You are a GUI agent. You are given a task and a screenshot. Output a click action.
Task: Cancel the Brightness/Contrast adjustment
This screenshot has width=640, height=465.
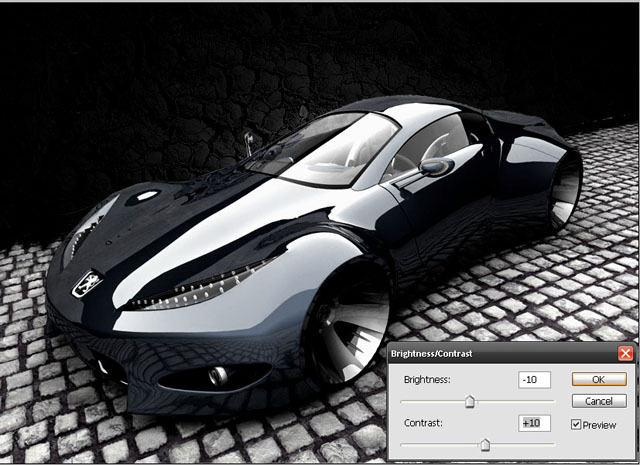(x=599, y=401)
